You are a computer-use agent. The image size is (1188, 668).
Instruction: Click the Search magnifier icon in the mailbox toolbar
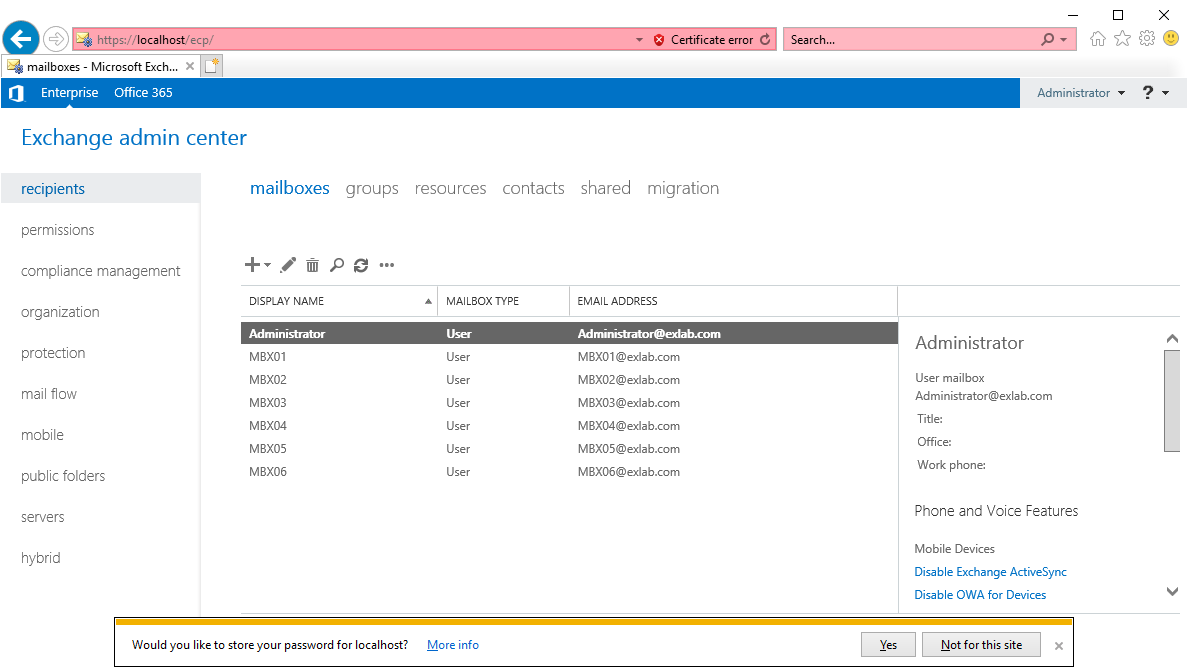tap(336, 264)
